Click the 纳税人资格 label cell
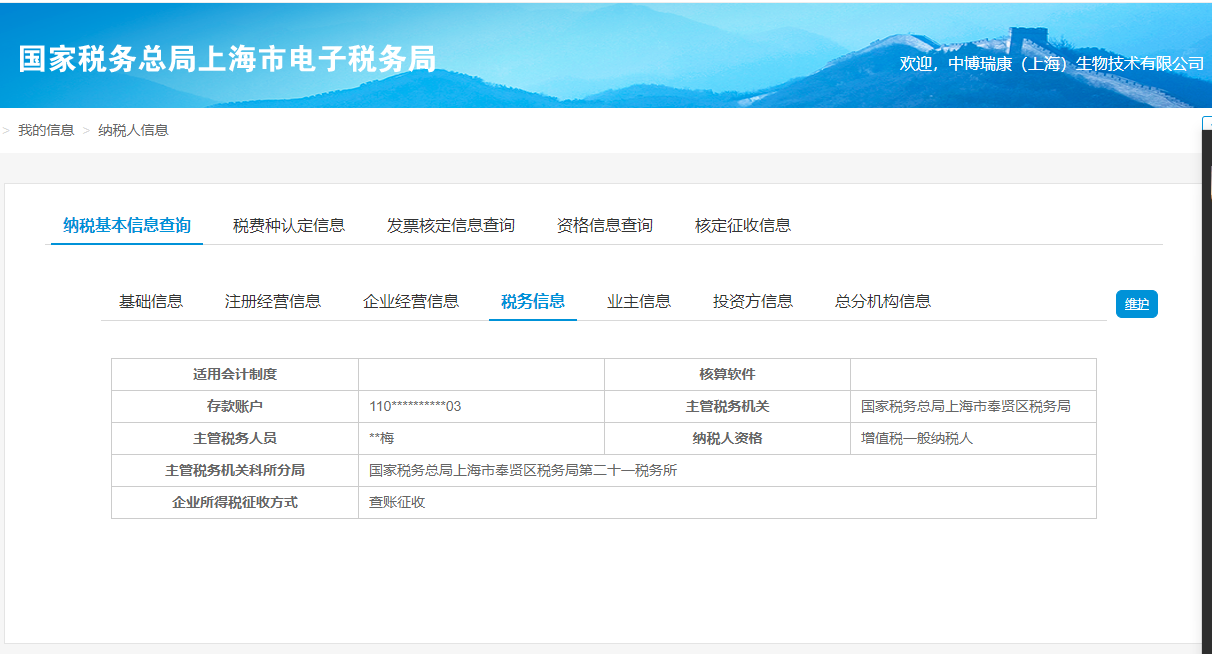 pyautogui.click(x=728, y=438)
